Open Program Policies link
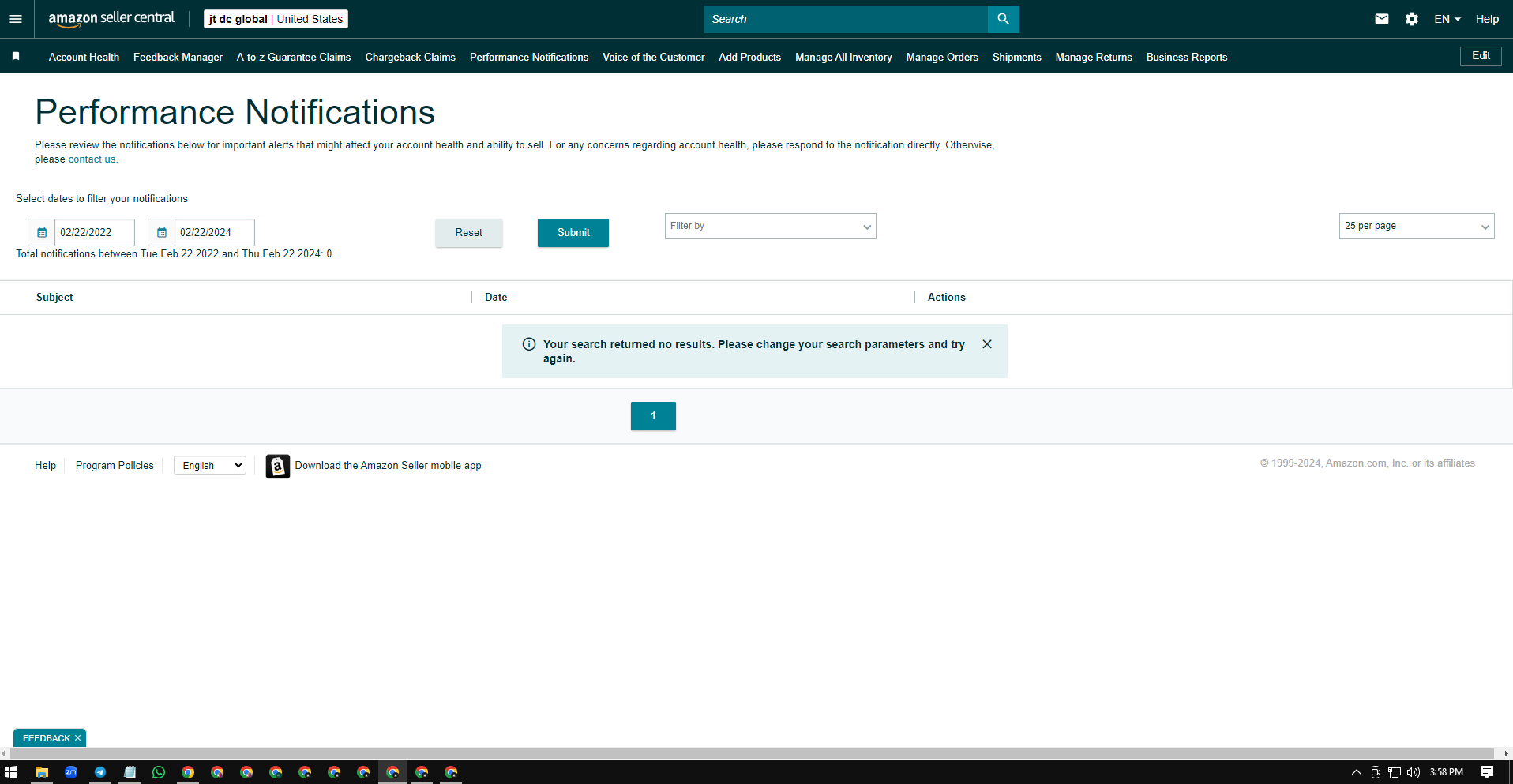 point(115,466)
